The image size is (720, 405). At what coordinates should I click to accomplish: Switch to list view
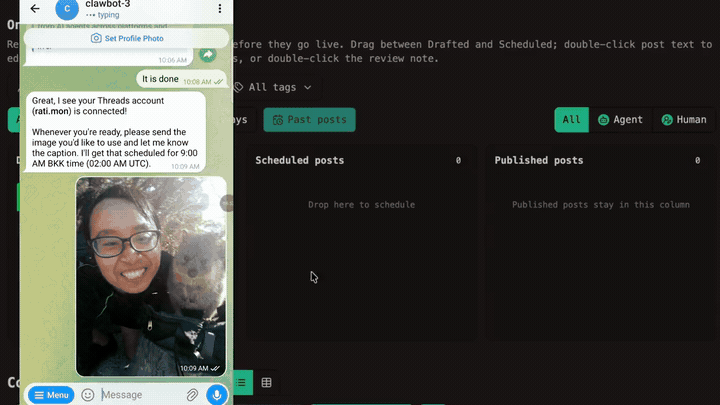click(241, 382)
